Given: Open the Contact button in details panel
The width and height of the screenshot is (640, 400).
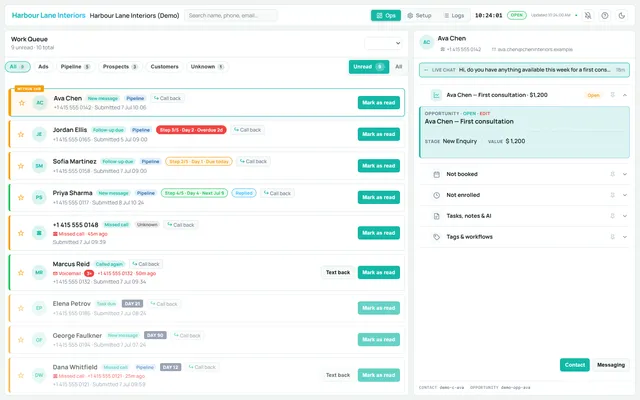Looking at the screenshot, I should click(x=575, y=365).
